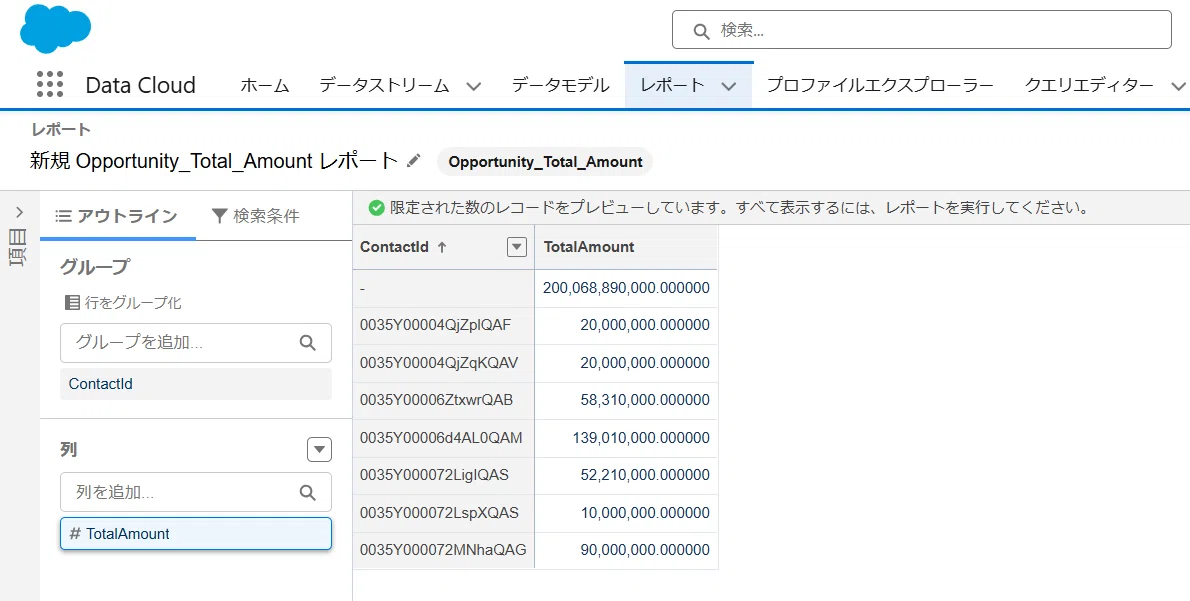Screen dimensions: 1190x601
Task: Click the filter funnel icon
Action: [x=219, y=216]
